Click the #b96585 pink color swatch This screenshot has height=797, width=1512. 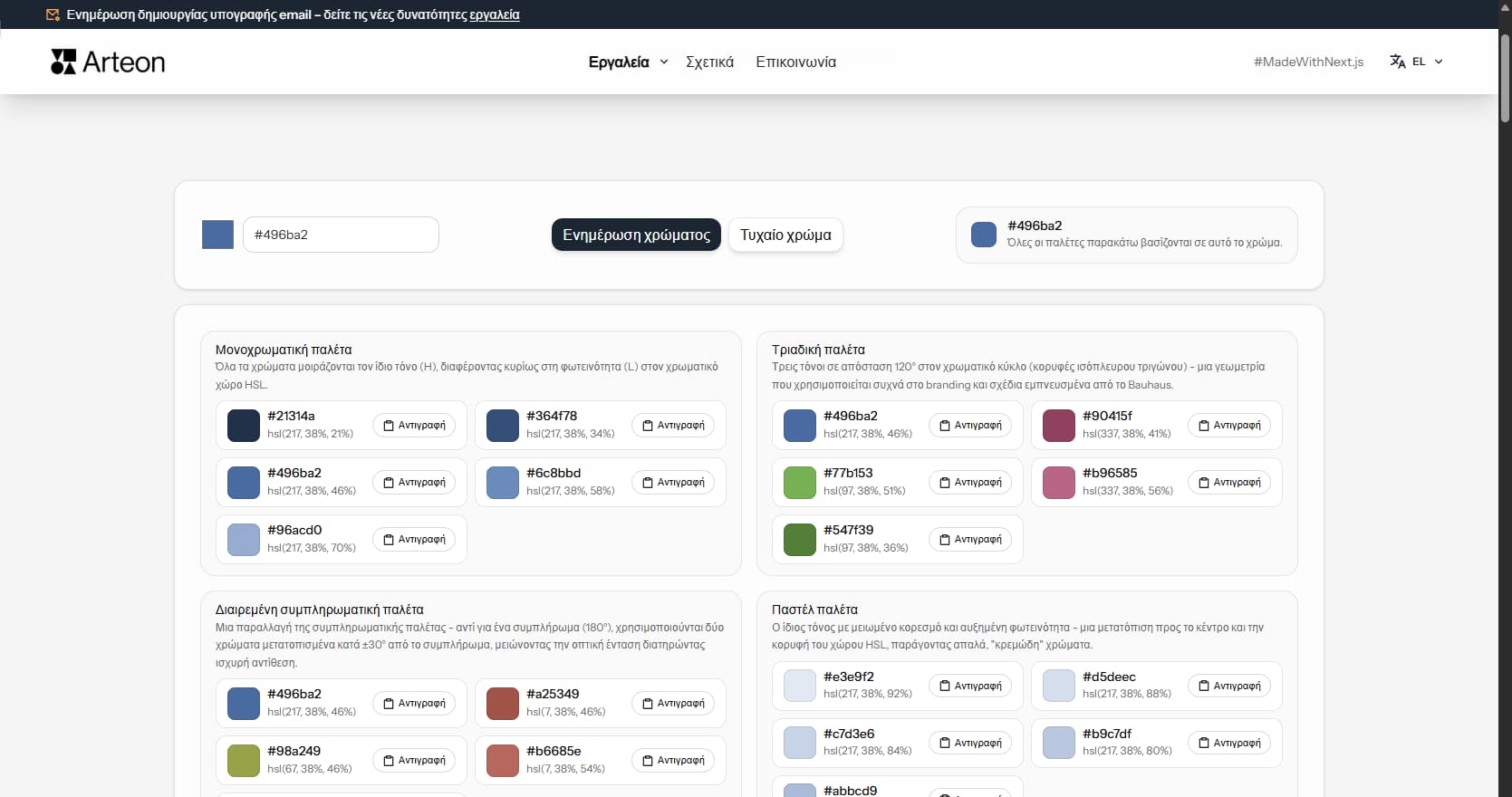(x=1059, y=483)
